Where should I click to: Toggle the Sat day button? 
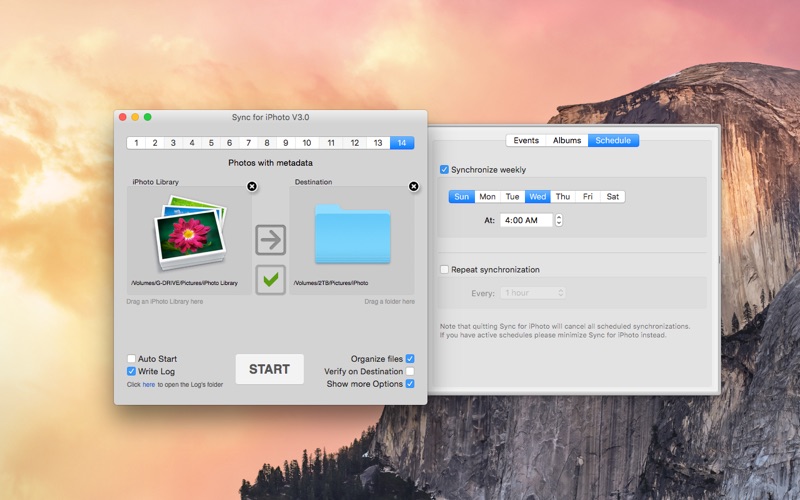pyautogui.click(x=613, y=196)
